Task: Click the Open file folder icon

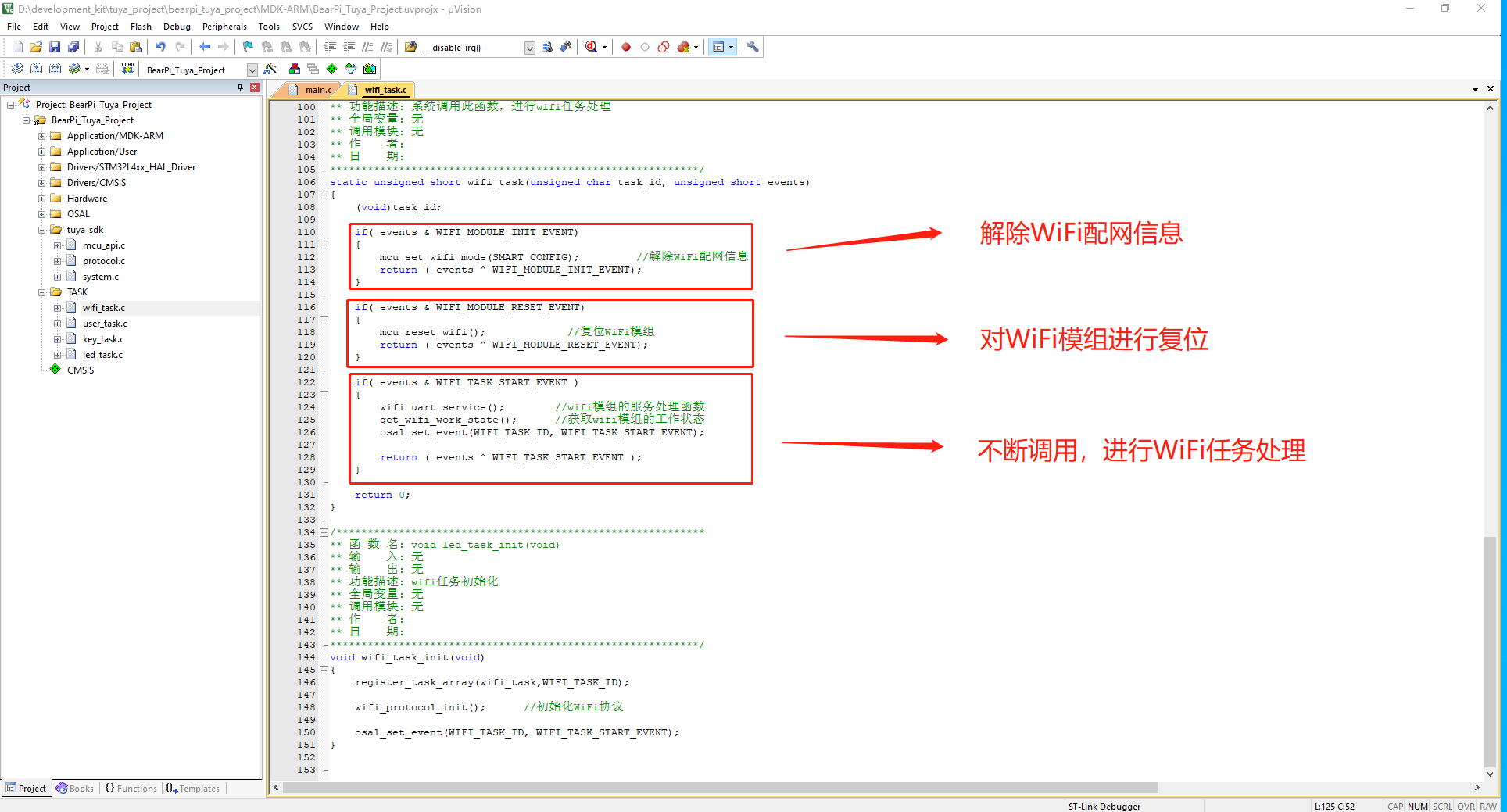Action: [x=36, y=47]
